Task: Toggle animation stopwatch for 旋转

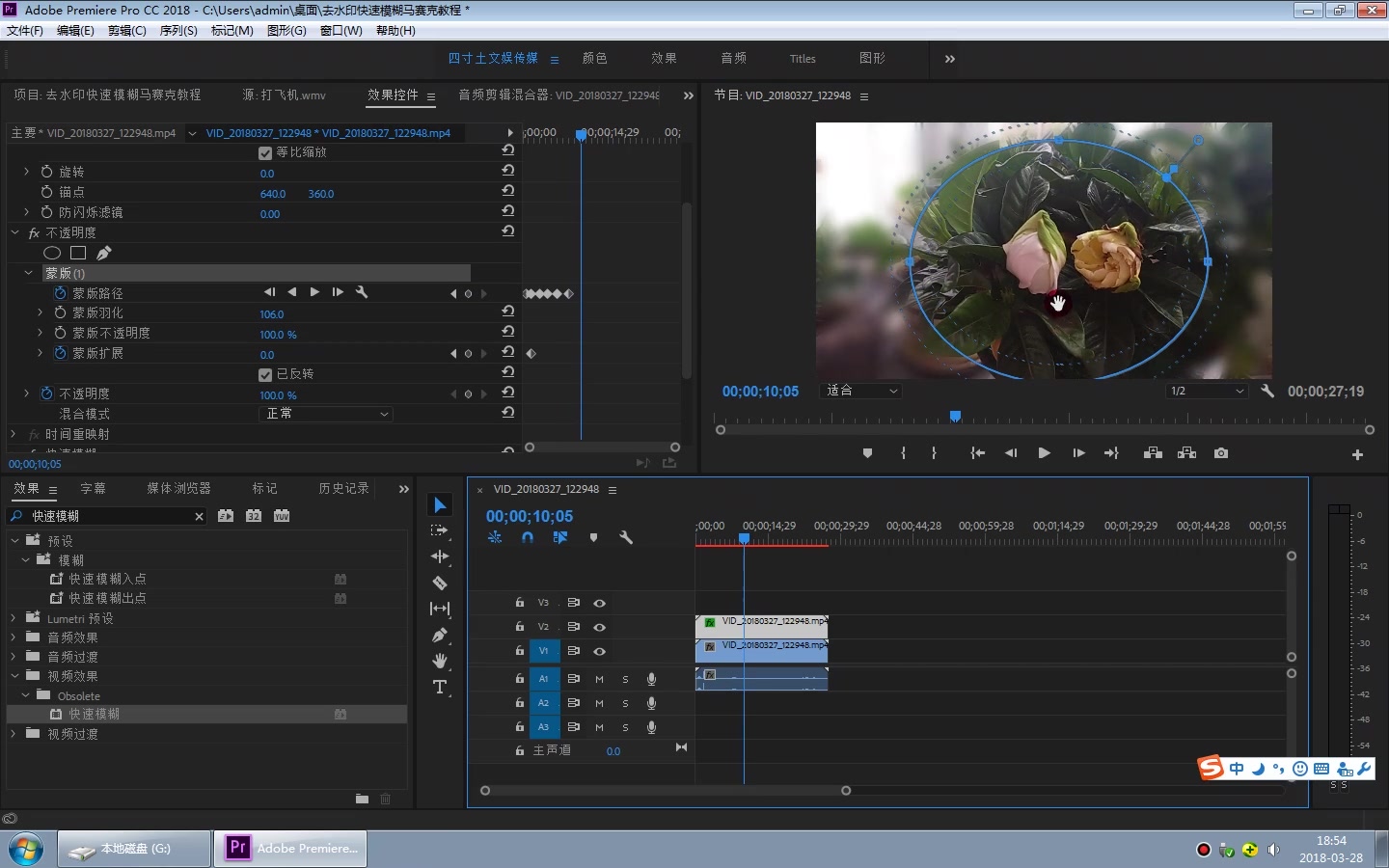Action: tap(46, 172)
